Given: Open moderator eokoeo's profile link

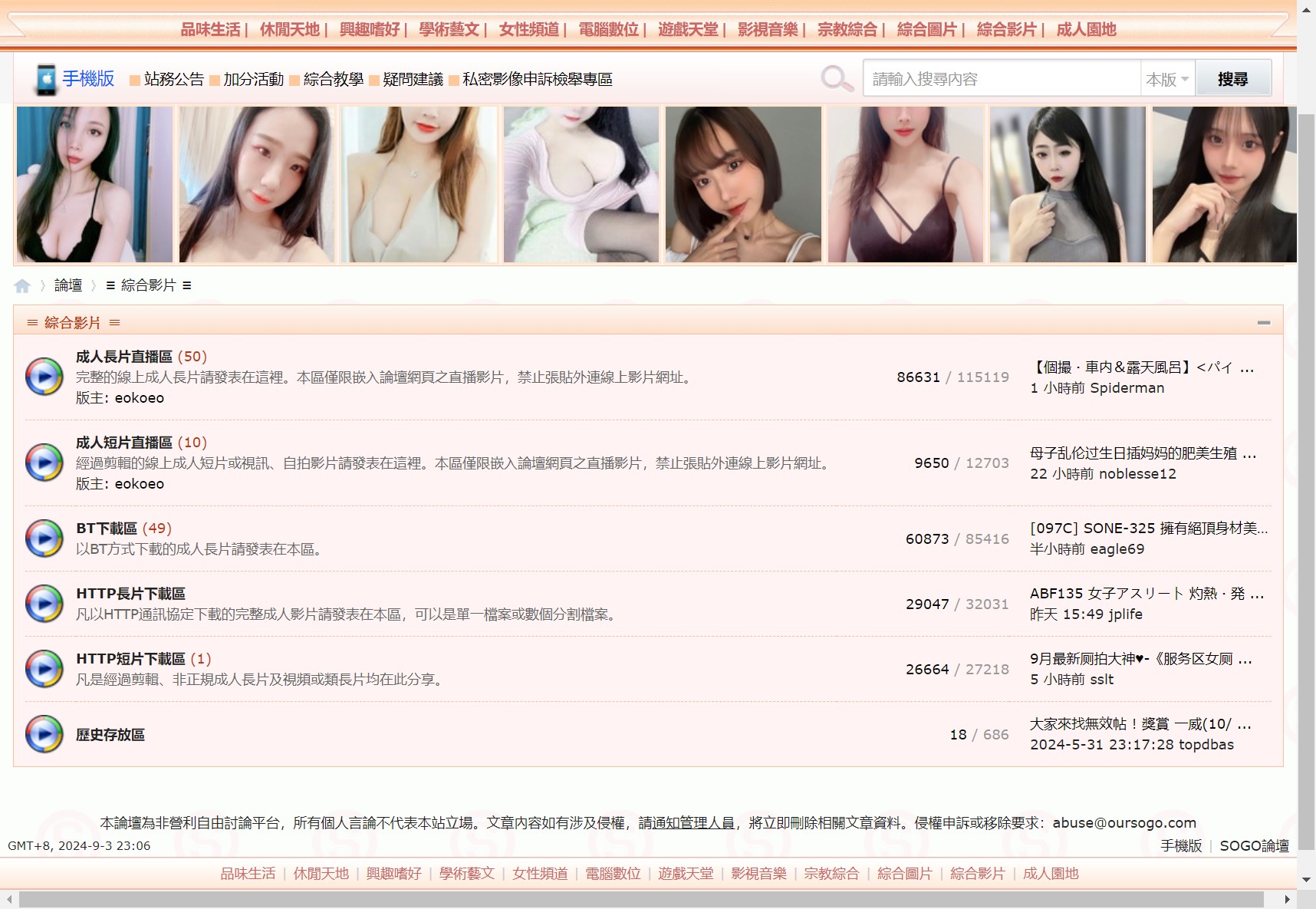Looking at the screenshot, I should point(139,397).
